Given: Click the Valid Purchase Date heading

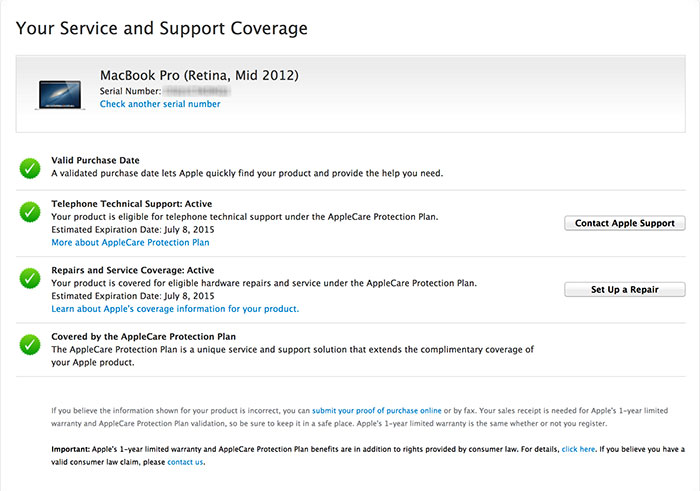Looking at the screenshot, I should [x=95, y=160].
